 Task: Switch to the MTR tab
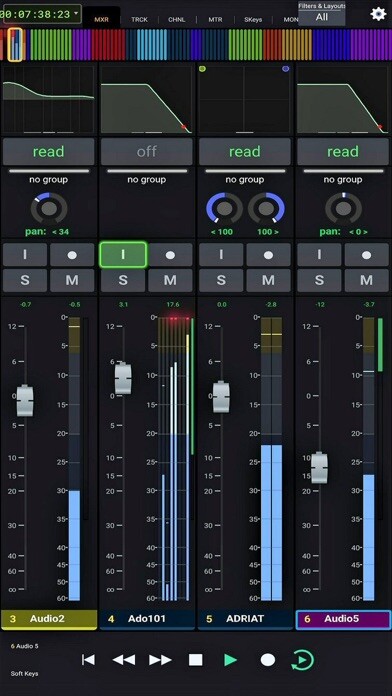tap(215, 20)
